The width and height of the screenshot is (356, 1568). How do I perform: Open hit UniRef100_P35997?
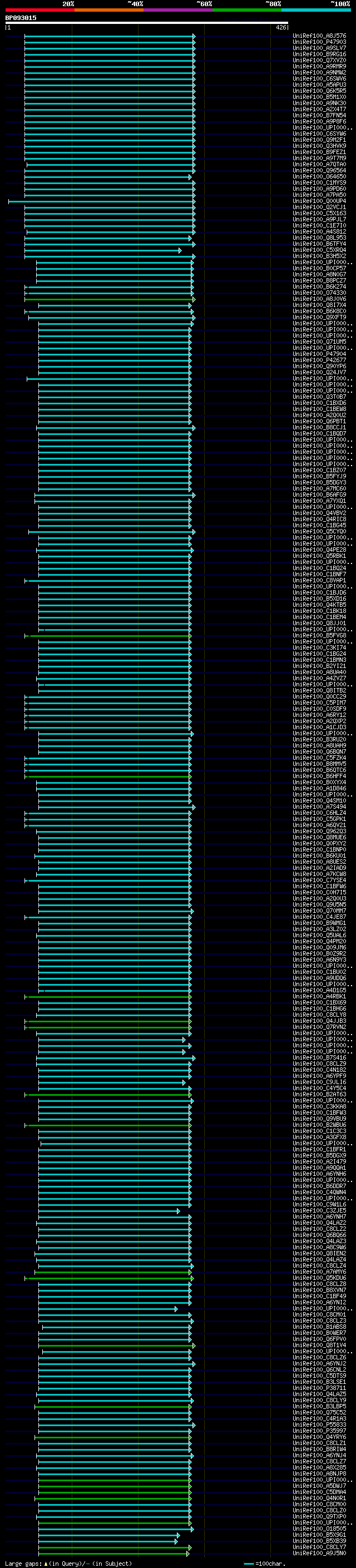click(319, 1431)
